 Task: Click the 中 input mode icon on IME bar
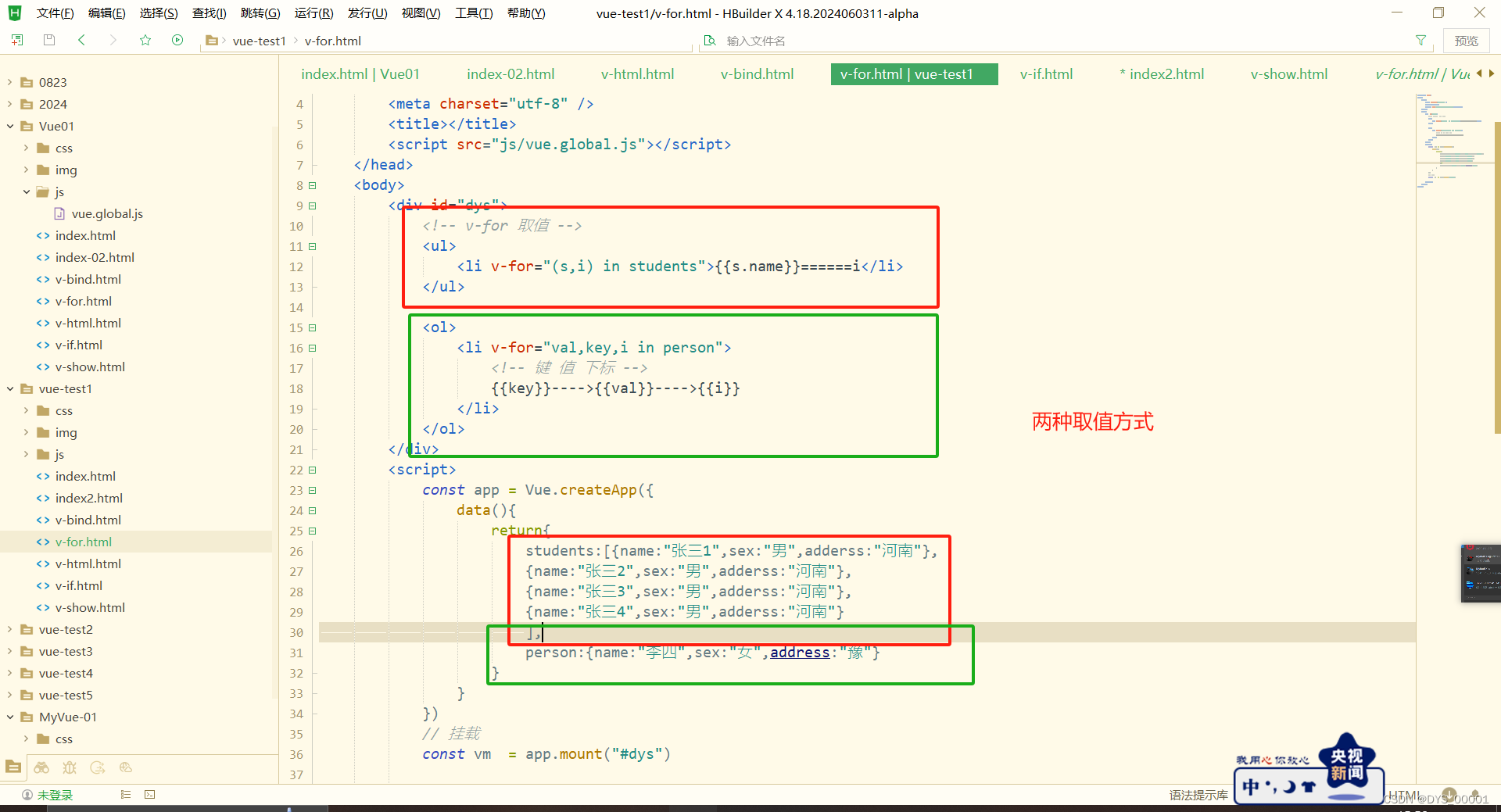tap(1251, 786)
